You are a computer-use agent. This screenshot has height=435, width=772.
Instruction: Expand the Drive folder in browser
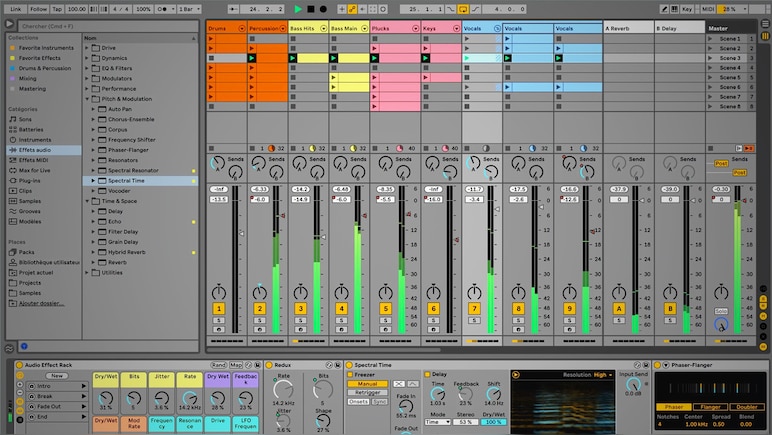[x=87, y=48]
